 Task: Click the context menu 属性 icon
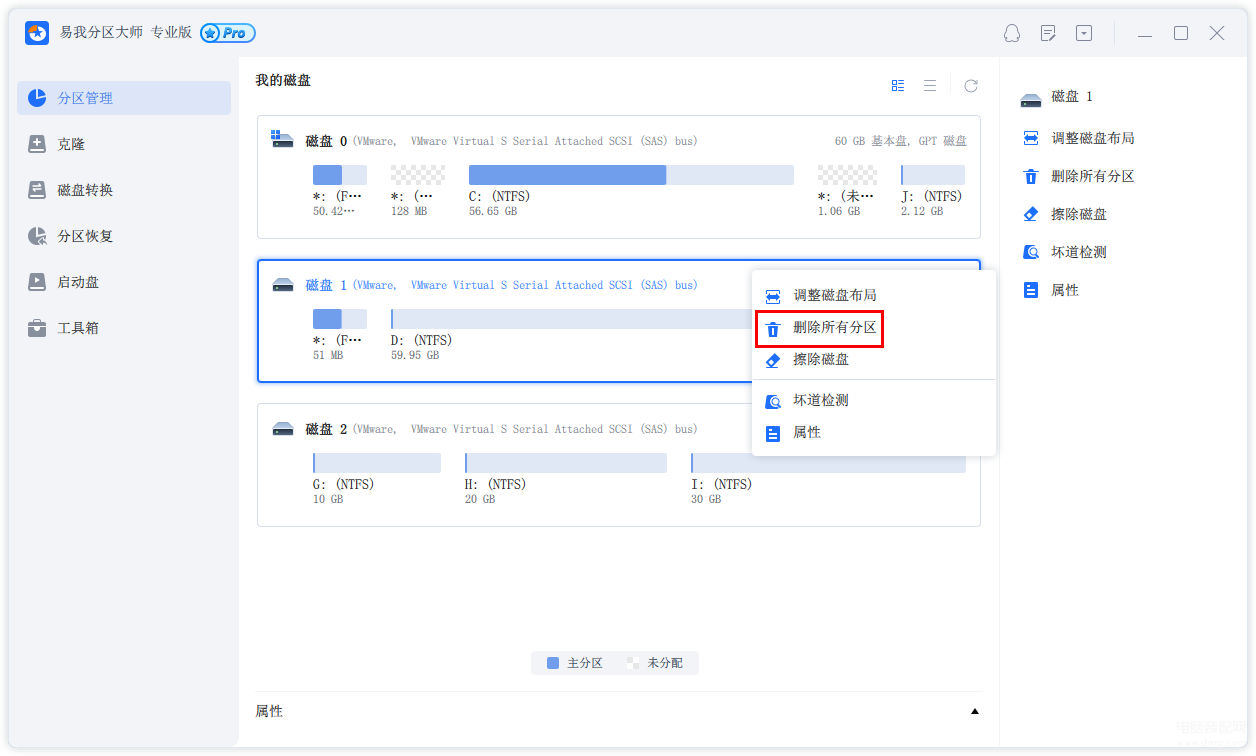coord(773,433)
